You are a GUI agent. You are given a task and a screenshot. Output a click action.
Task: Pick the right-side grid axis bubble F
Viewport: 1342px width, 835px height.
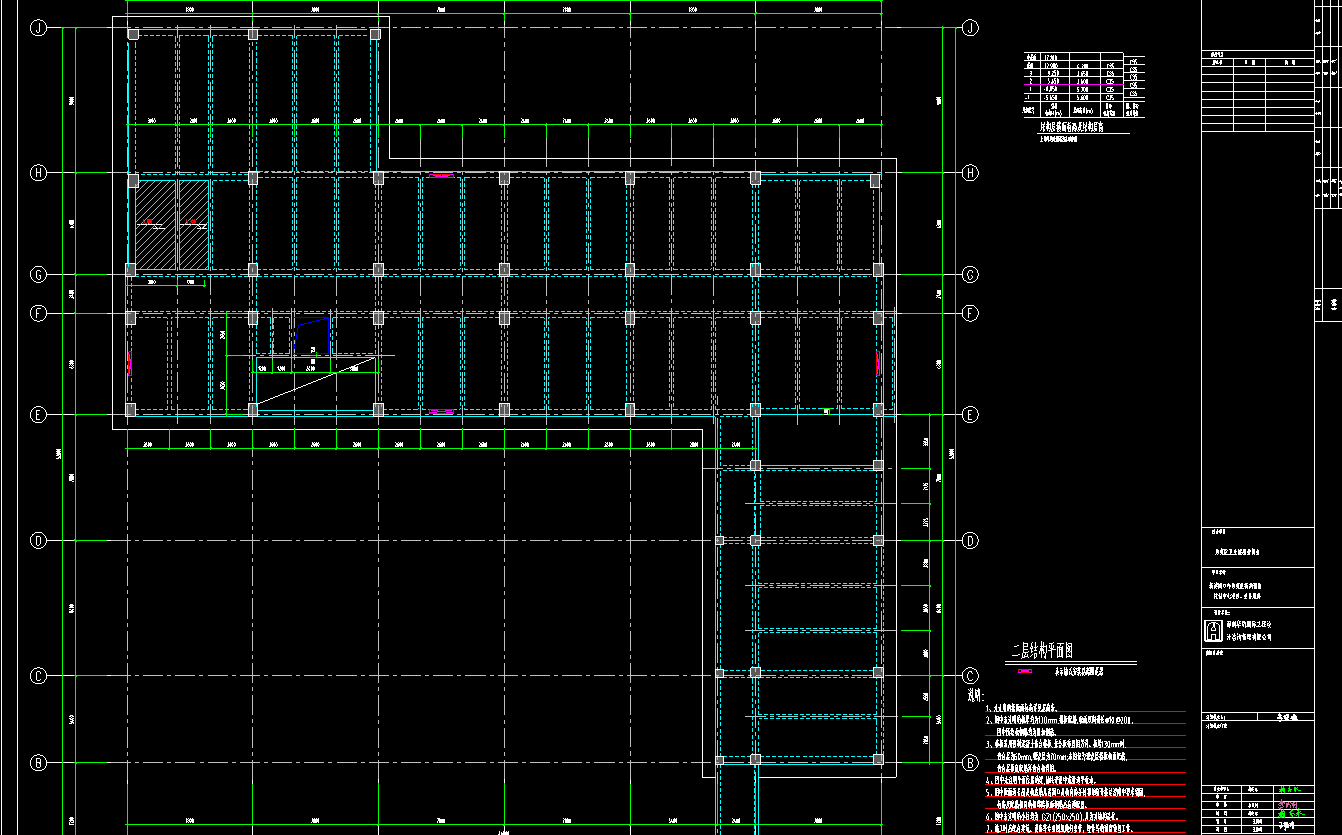(970, 314)
